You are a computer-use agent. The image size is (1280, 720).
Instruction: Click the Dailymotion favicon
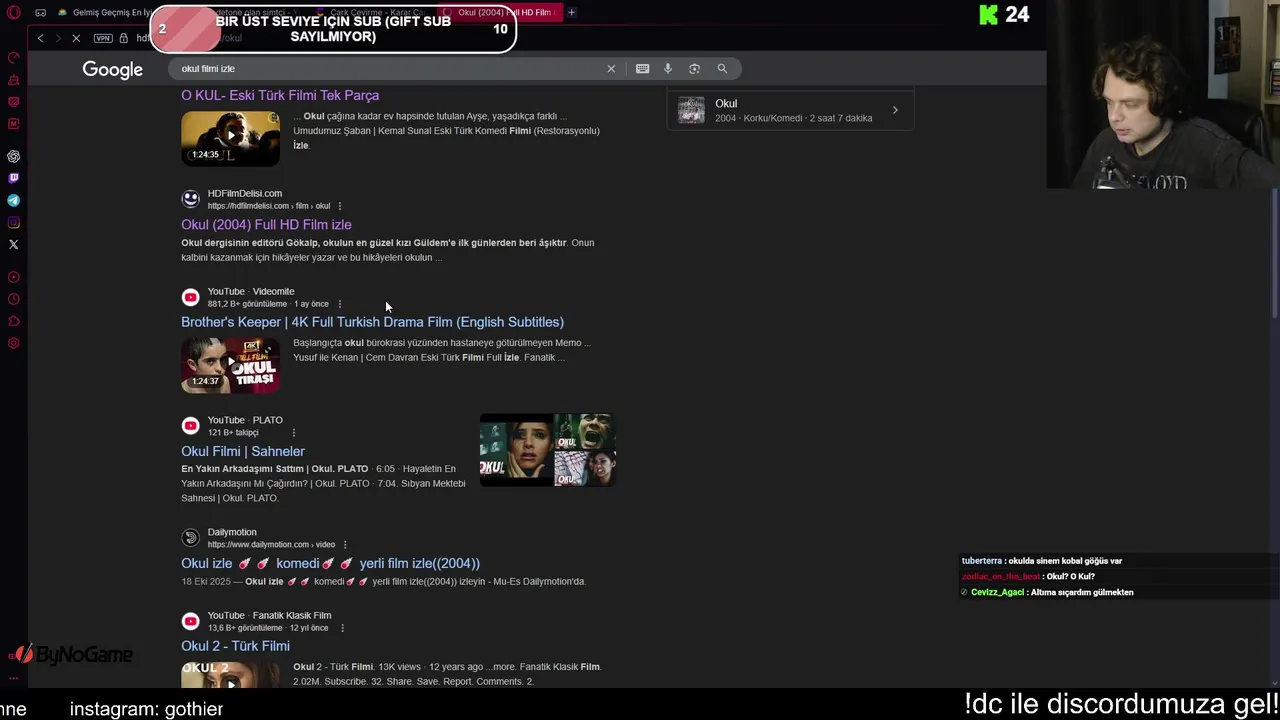click(191, 538)
